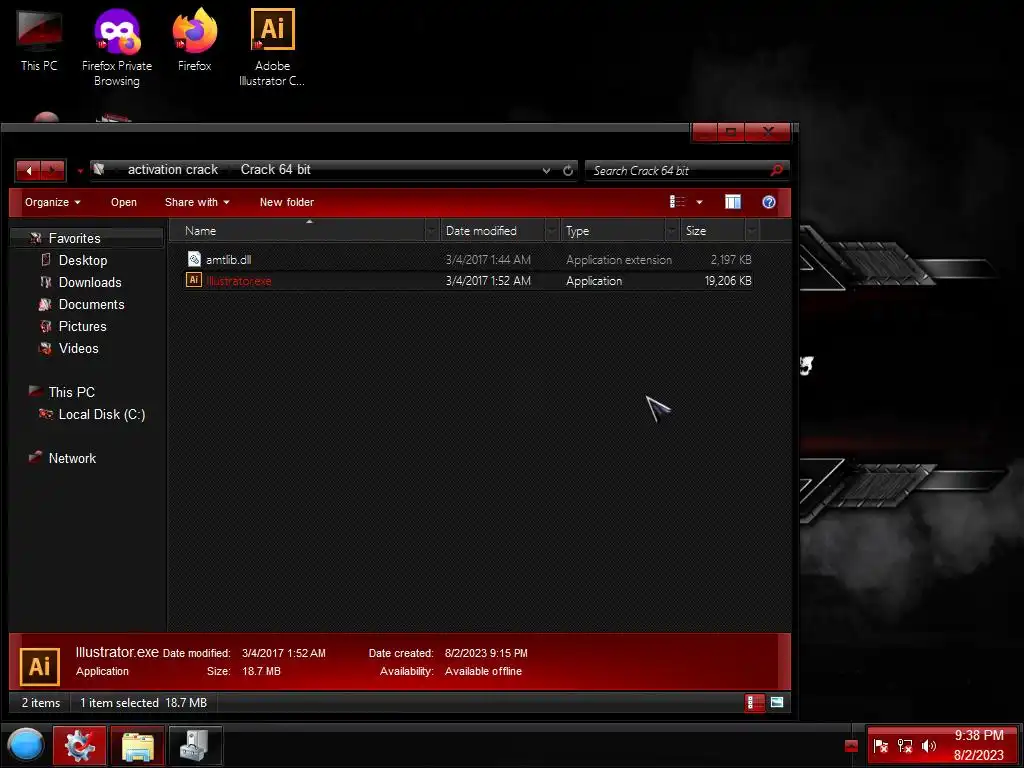Viewport: 1024px width, 768px height.
Task: Change your view icon in toolbar
Action: (677, 202)
